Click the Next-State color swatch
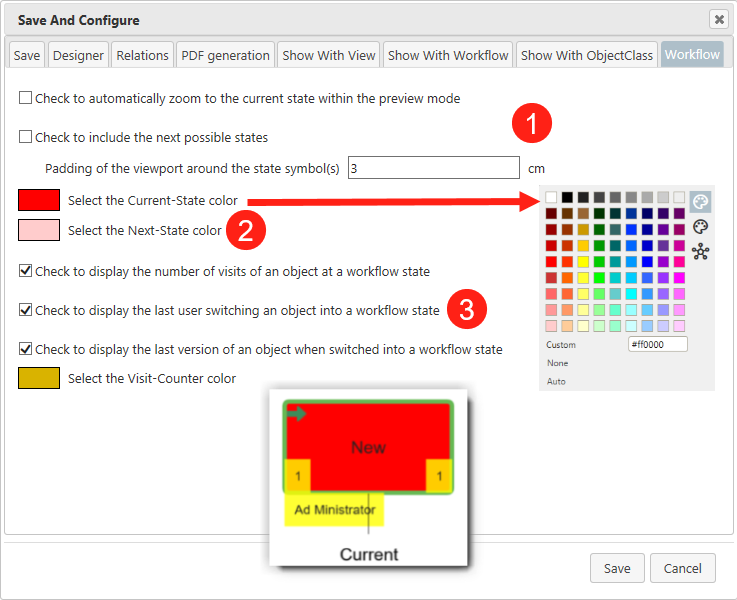 pyautogui.click(x=39, y=230)
